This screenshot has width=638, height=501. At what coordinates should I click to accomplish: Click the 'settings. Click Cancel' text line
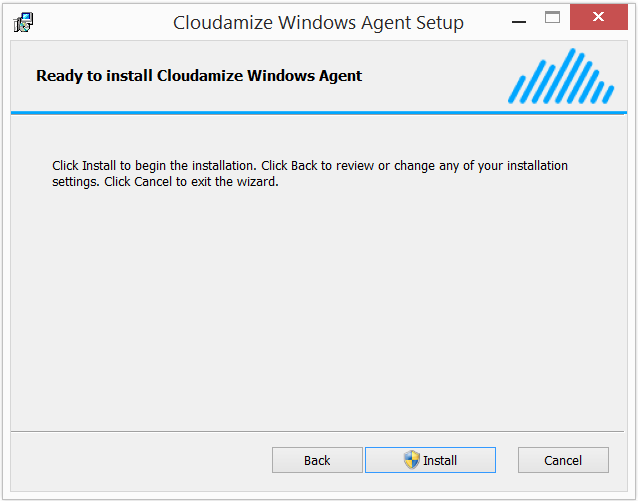(x=165, y=182)
